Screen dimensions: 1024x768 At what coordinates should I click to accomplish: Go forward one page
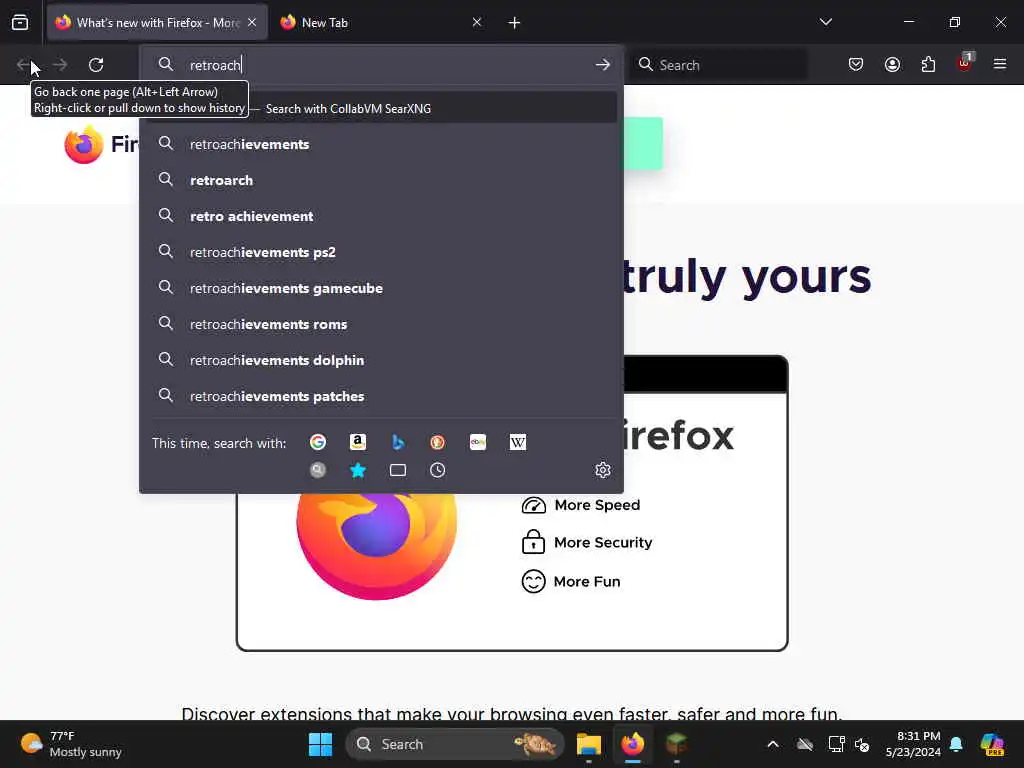[60, 65]
